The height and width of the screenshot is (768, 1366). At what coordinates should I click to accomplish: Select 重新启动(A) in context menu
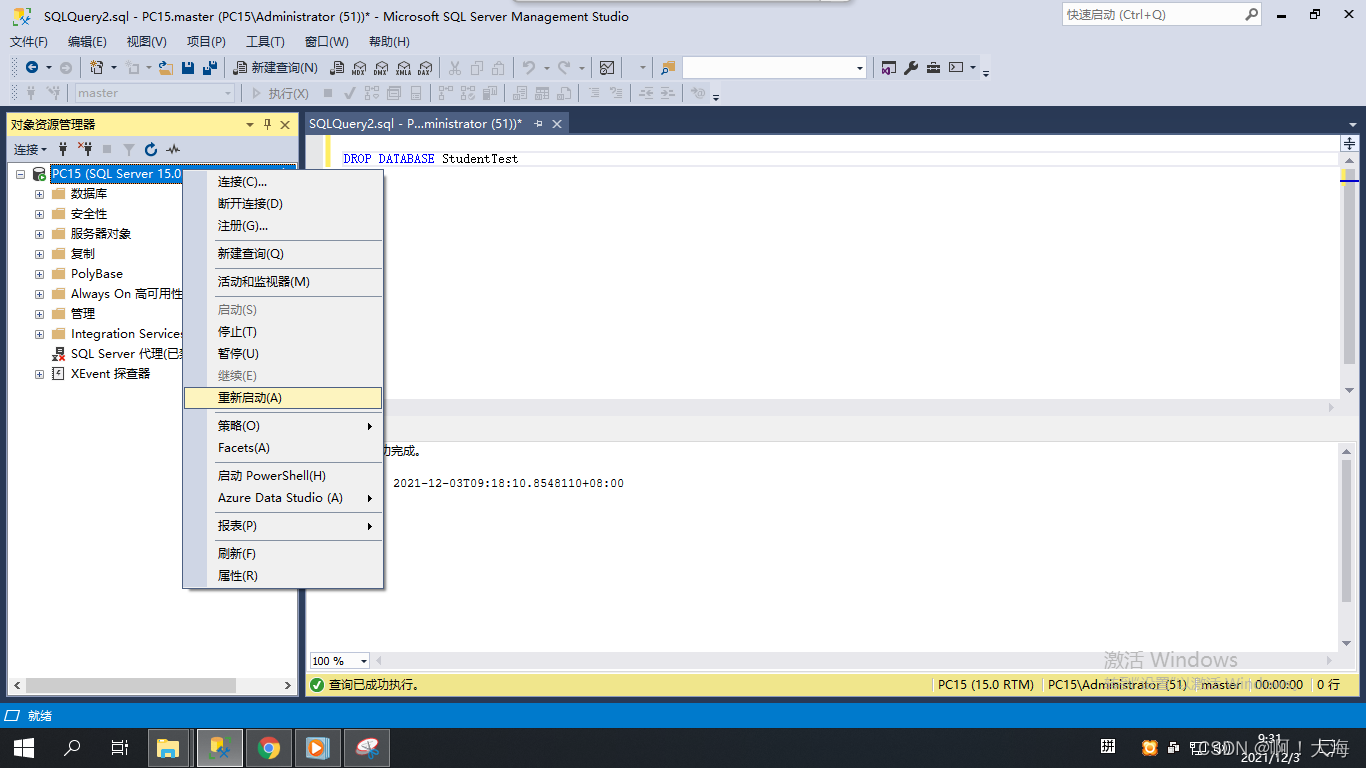[x=283, y=398]
